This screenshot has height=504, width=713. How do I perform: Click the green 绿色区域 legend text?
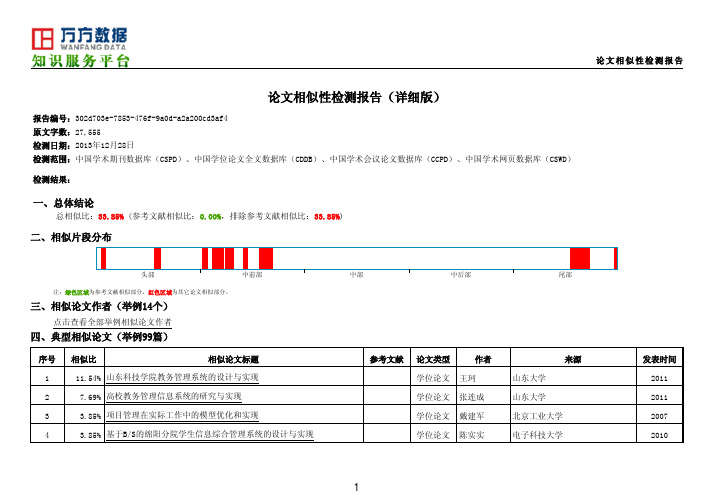click(77, 292)
